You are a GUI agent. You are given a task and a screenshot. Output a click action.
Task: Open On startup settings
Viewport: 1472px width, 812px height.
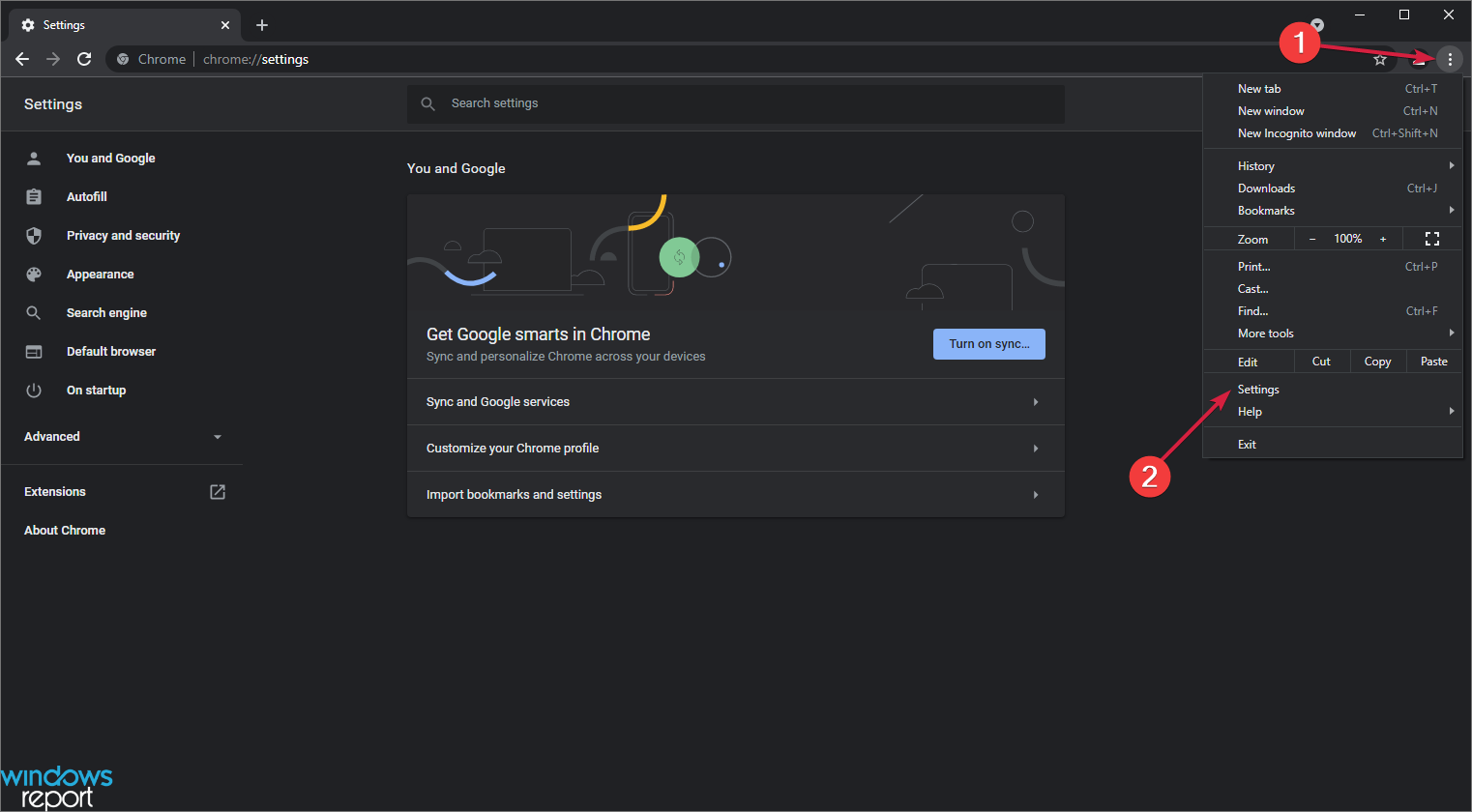pyautogui.click(x=97, y=391)
